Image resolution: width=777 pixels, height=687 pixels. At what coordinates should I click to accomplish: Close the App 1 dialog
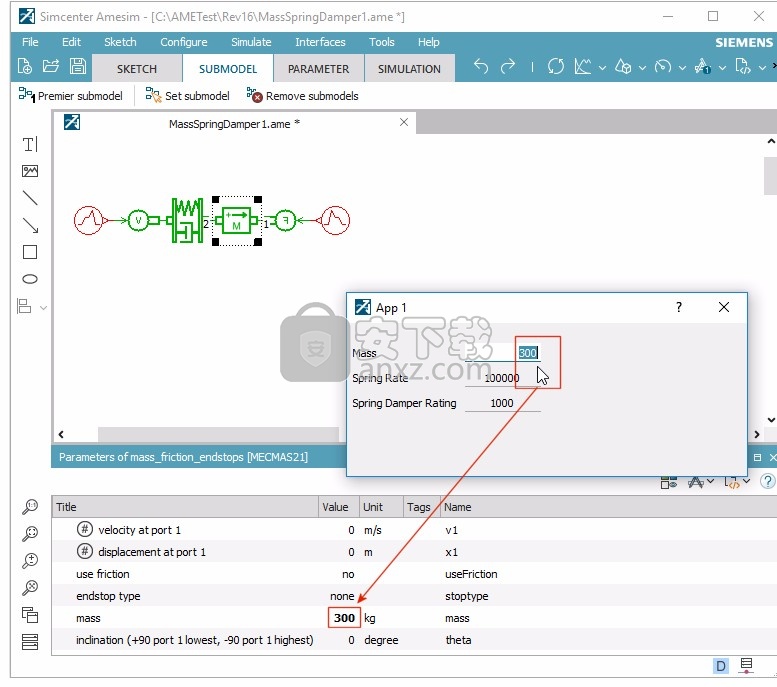coord(723,307)
